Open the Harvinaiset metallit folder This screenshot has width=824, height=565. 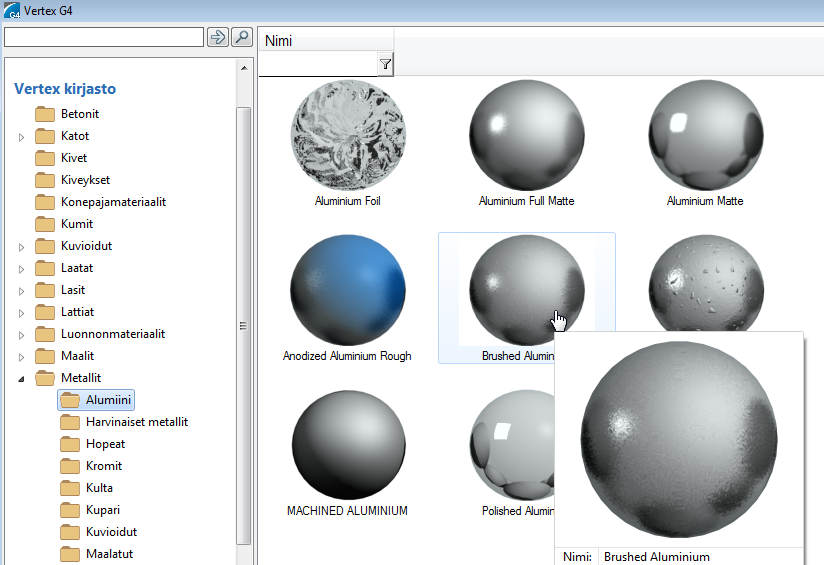click(136, 422)
